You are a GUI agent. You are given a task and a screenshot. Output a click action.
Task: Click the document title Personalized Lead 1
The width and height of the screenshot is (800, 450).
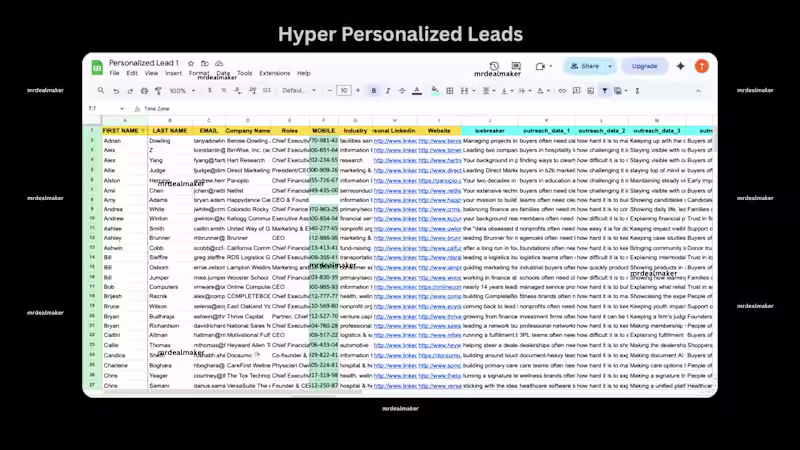click(x=144, y=63)
